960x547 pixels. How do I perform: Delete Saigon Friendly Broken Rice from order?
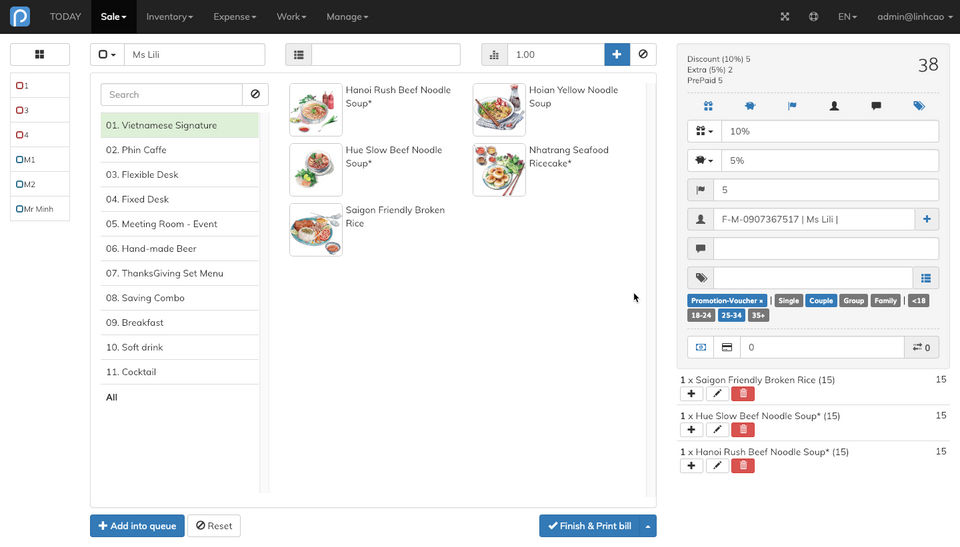point(743,394)
